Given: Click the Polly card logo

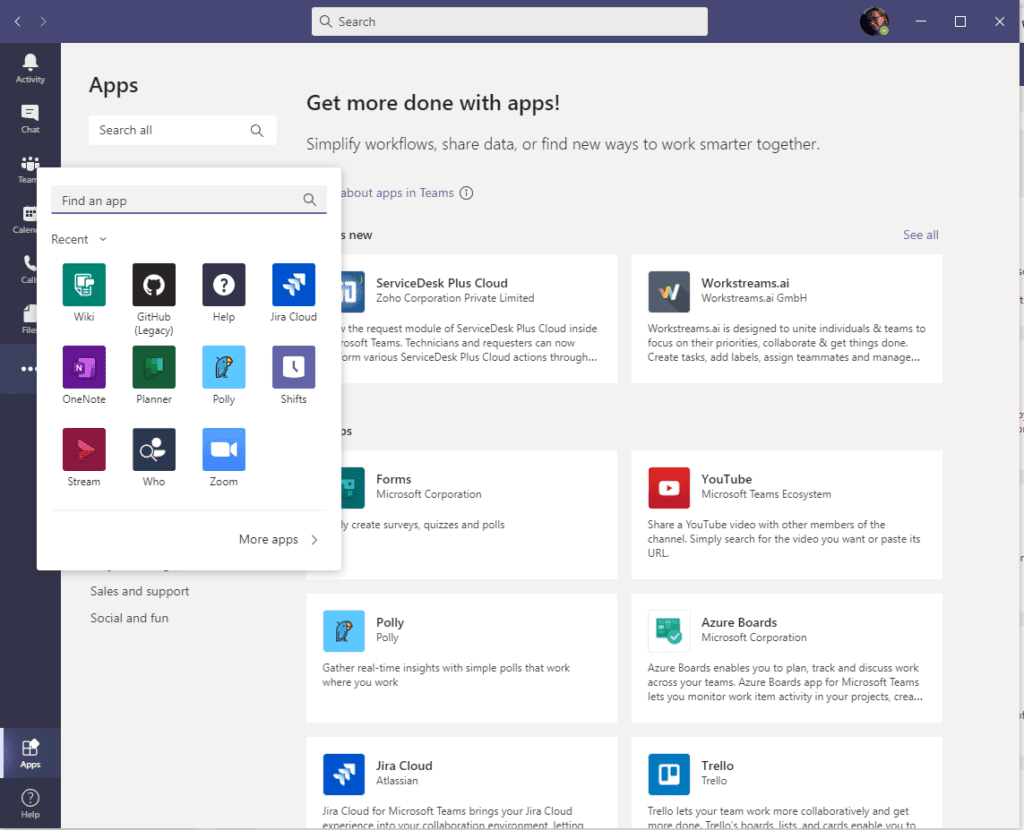Looking at the screenshot, I should click(344, 631).
